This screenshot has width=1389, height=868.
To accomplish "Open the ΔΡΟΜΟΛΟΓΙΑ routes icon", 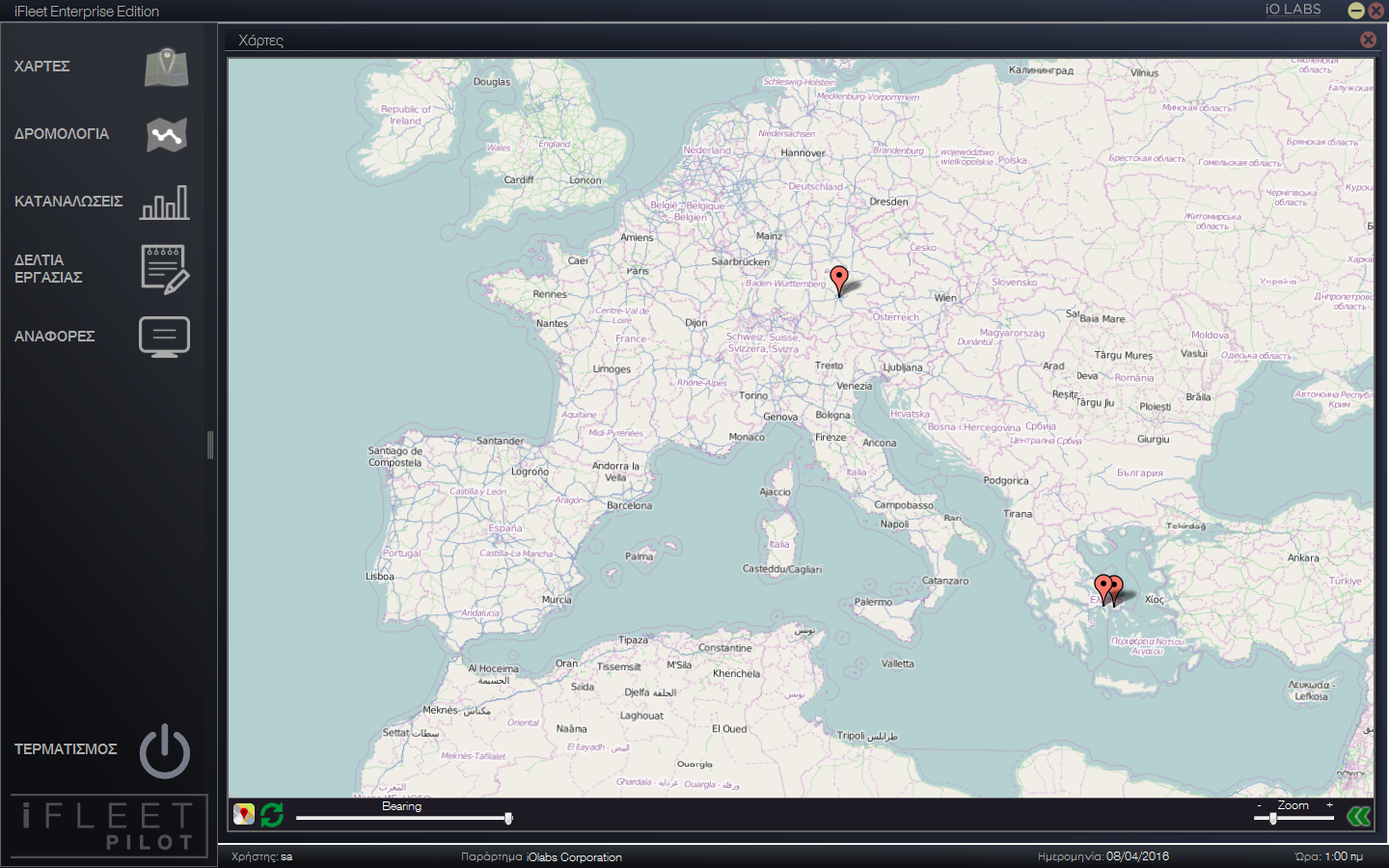I will tap(167, 135).
